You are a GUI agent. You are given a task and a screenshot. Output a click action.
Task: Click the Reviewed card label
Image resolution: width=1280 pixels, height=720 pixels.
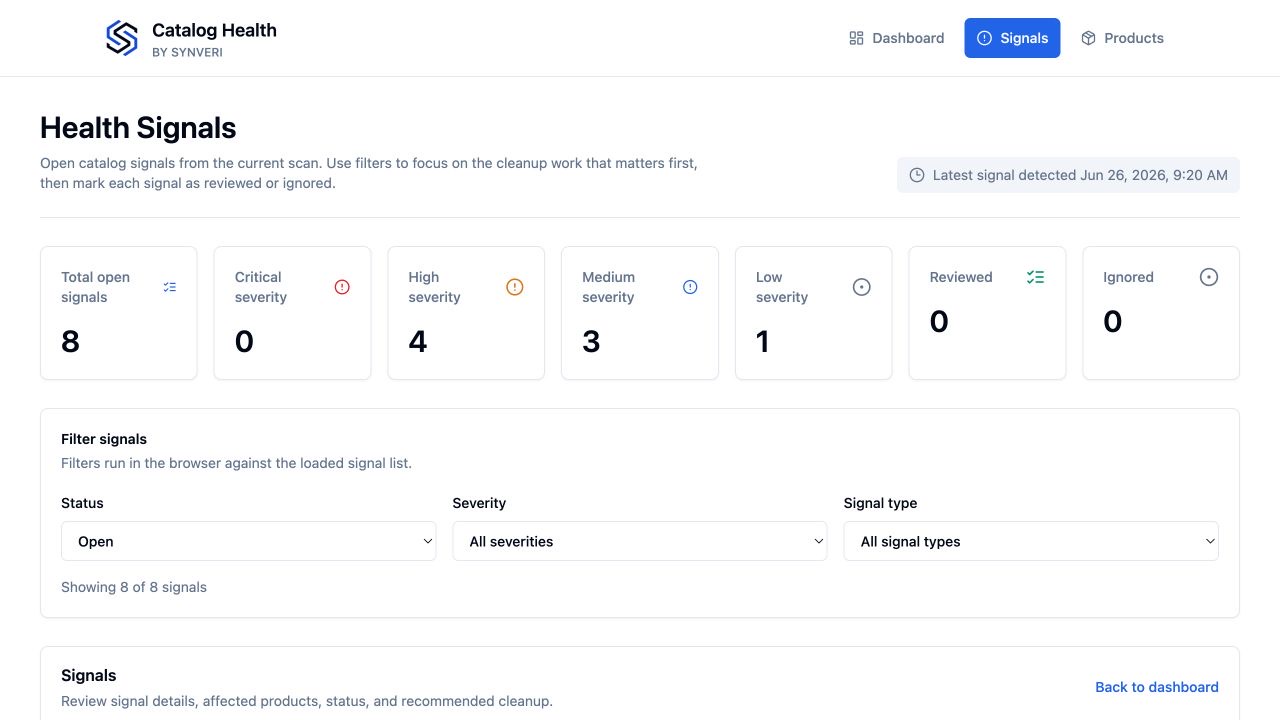(x=961, y=277)
